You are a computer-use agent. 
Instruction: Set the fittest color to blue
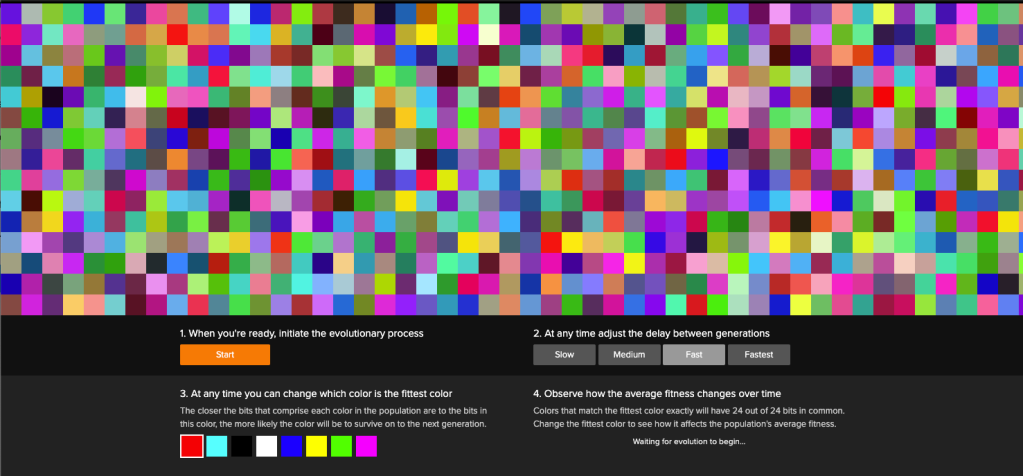[x=291, y=446]
